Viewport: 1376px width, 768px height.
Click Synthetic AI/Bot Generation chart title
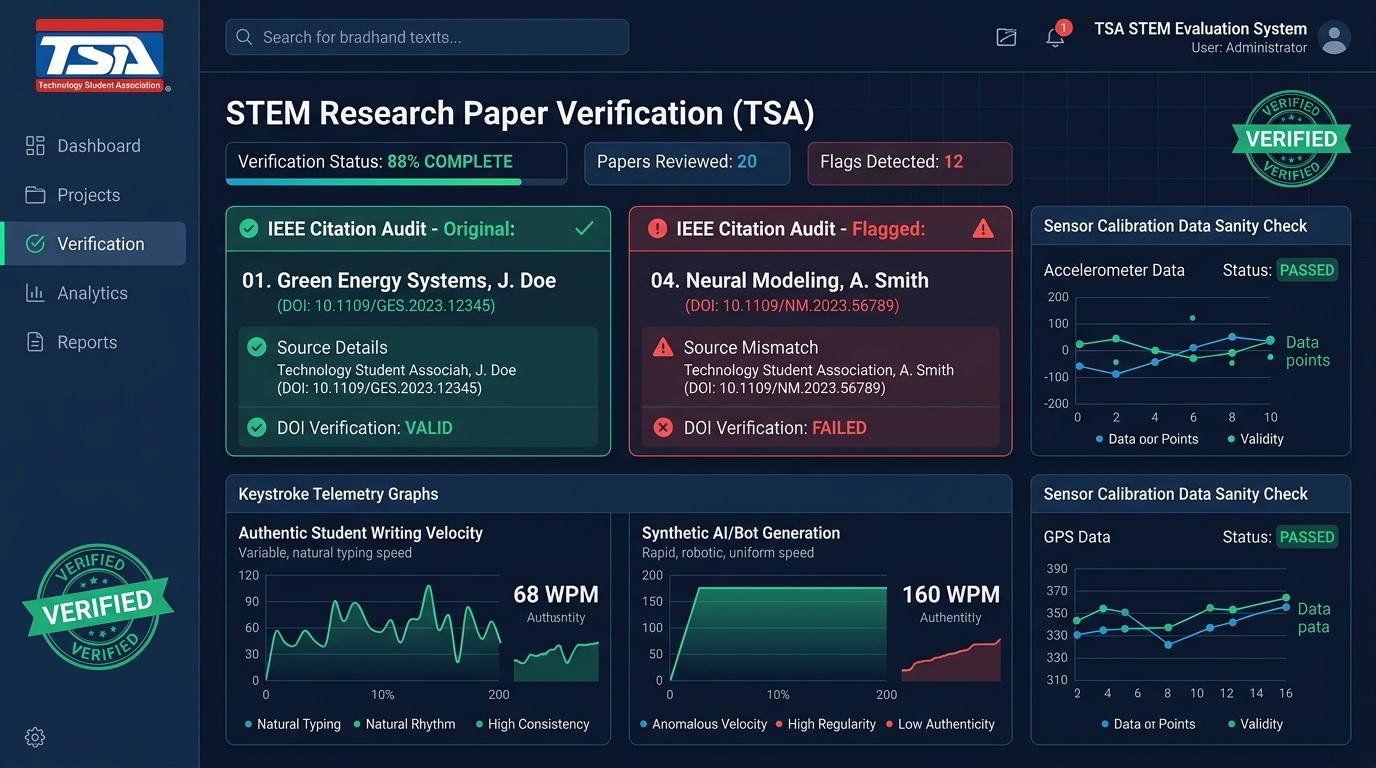pos(741,533)
